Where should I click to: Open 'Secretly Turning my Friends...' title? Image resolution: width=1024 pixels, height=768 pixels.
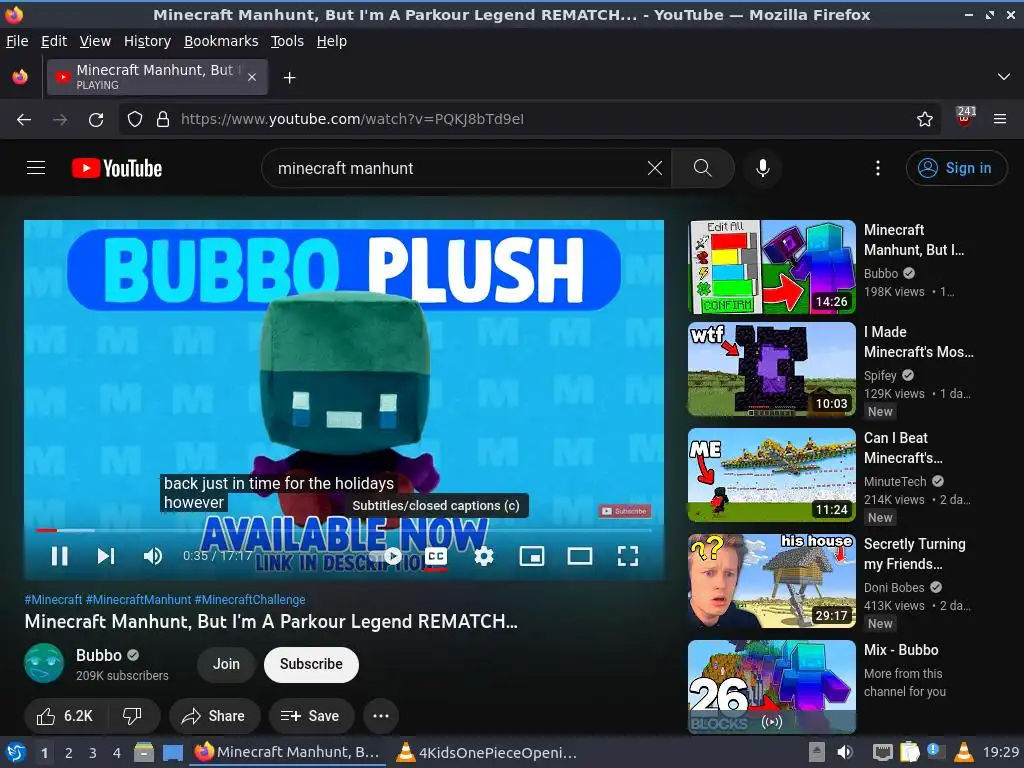click(x=914, y=554)
